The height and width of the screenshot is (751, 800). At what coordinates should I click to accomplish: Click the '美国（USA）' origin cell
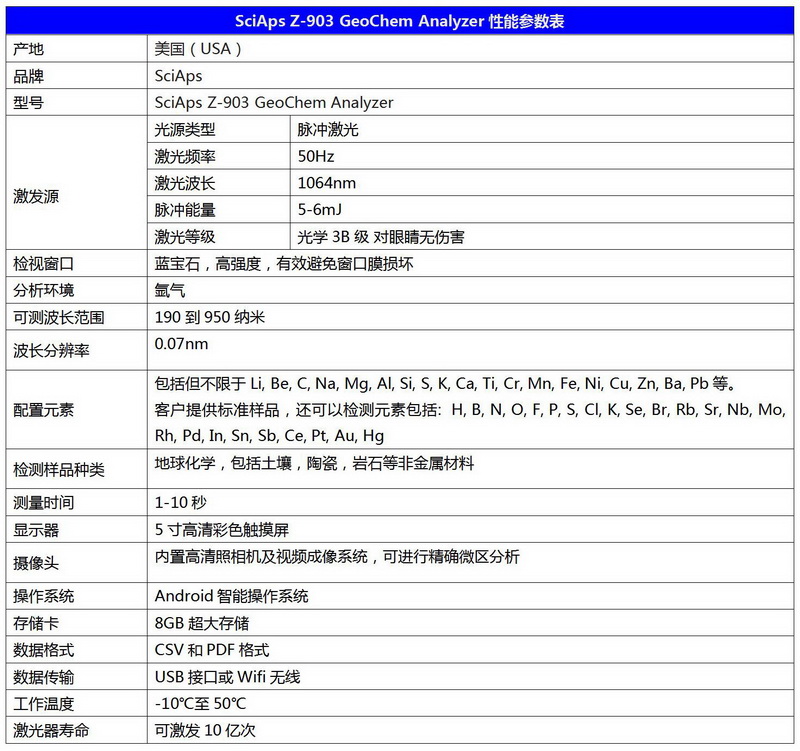click(199, 49)
